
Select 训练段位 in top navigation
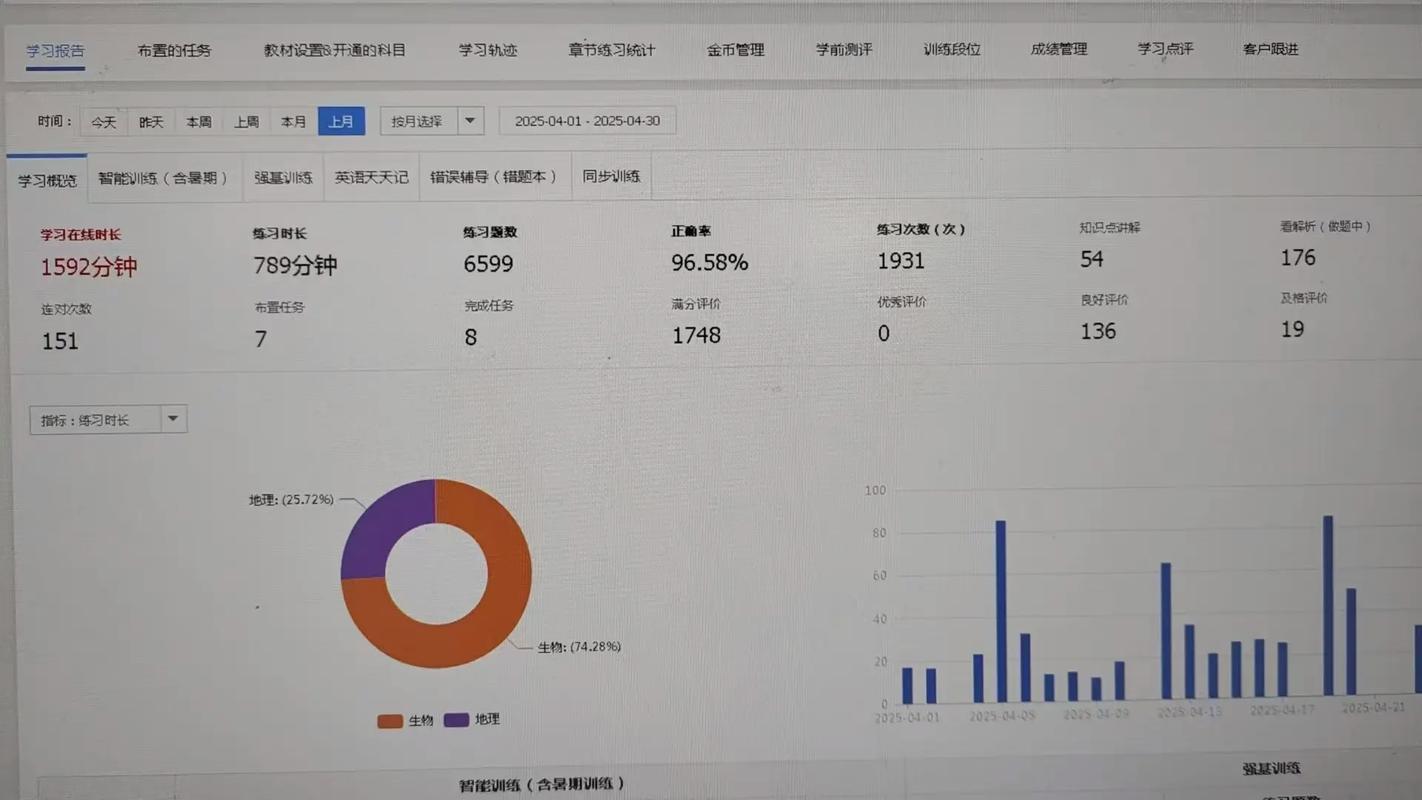[x=952, y=49]
